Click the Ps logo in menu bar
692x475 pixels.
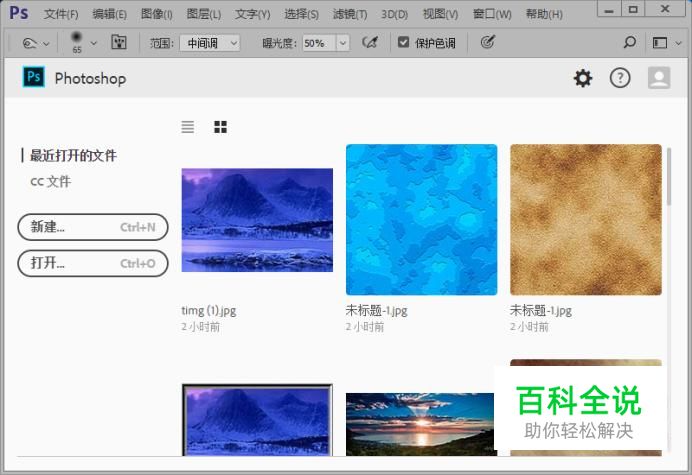click(x=19, y=13)
